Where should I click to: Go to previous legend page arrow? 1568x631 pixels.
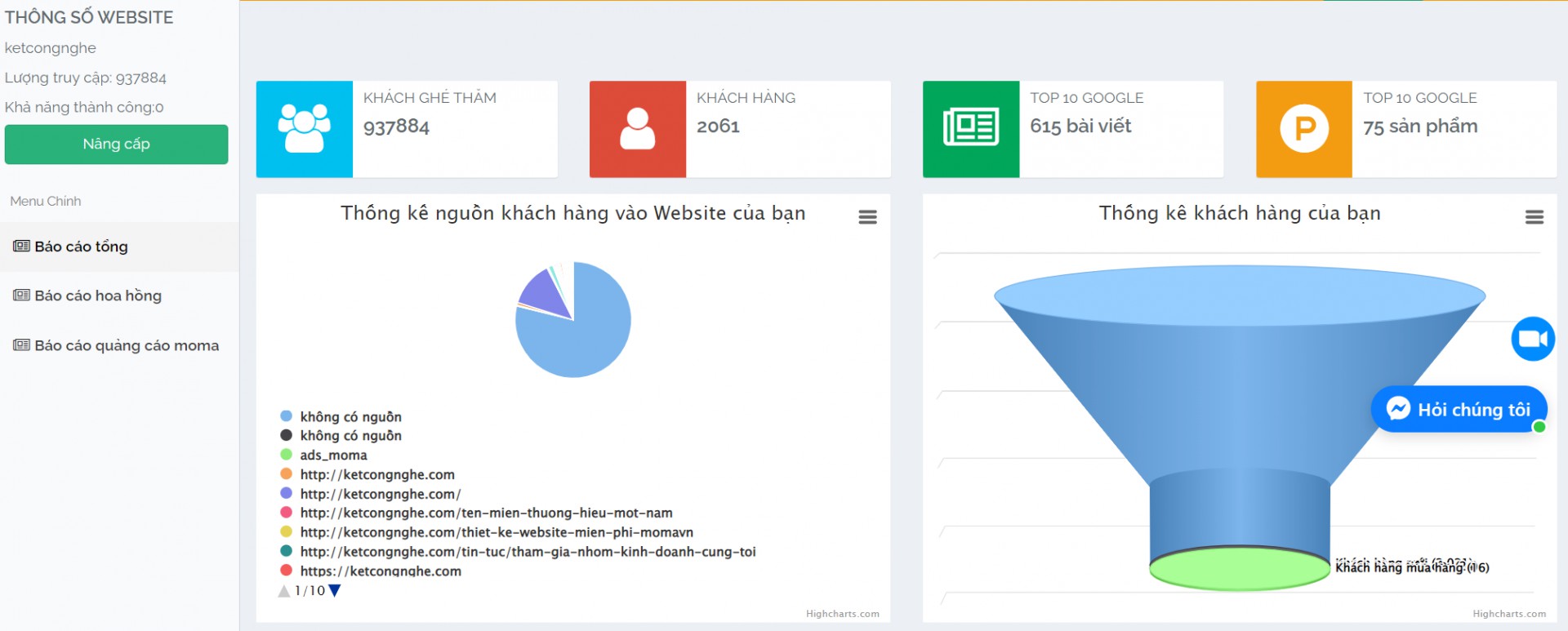[284, 591]
